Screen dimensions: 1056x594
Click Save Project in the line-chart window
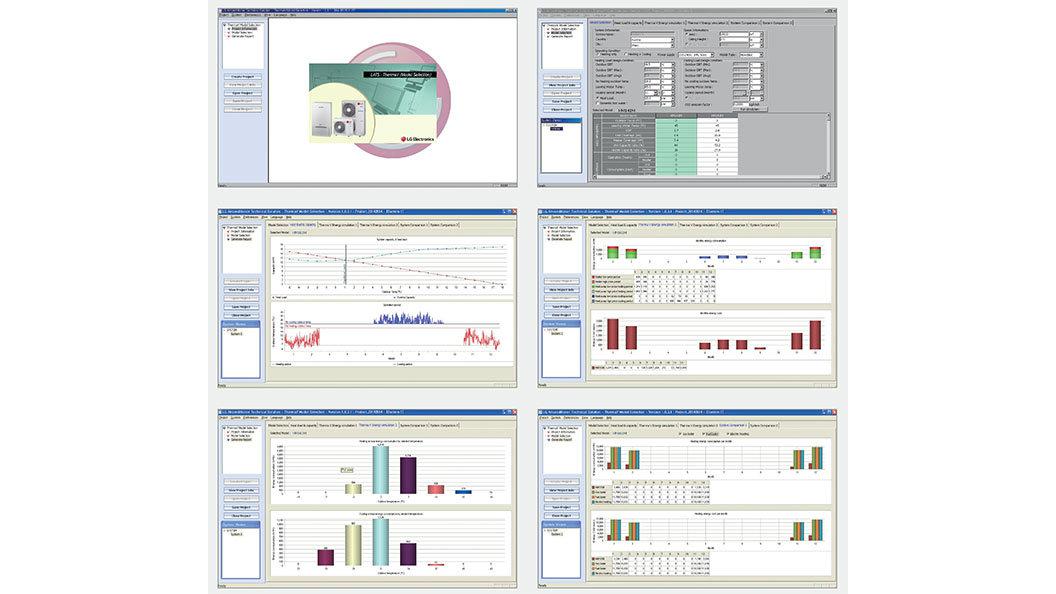(241, 307)
